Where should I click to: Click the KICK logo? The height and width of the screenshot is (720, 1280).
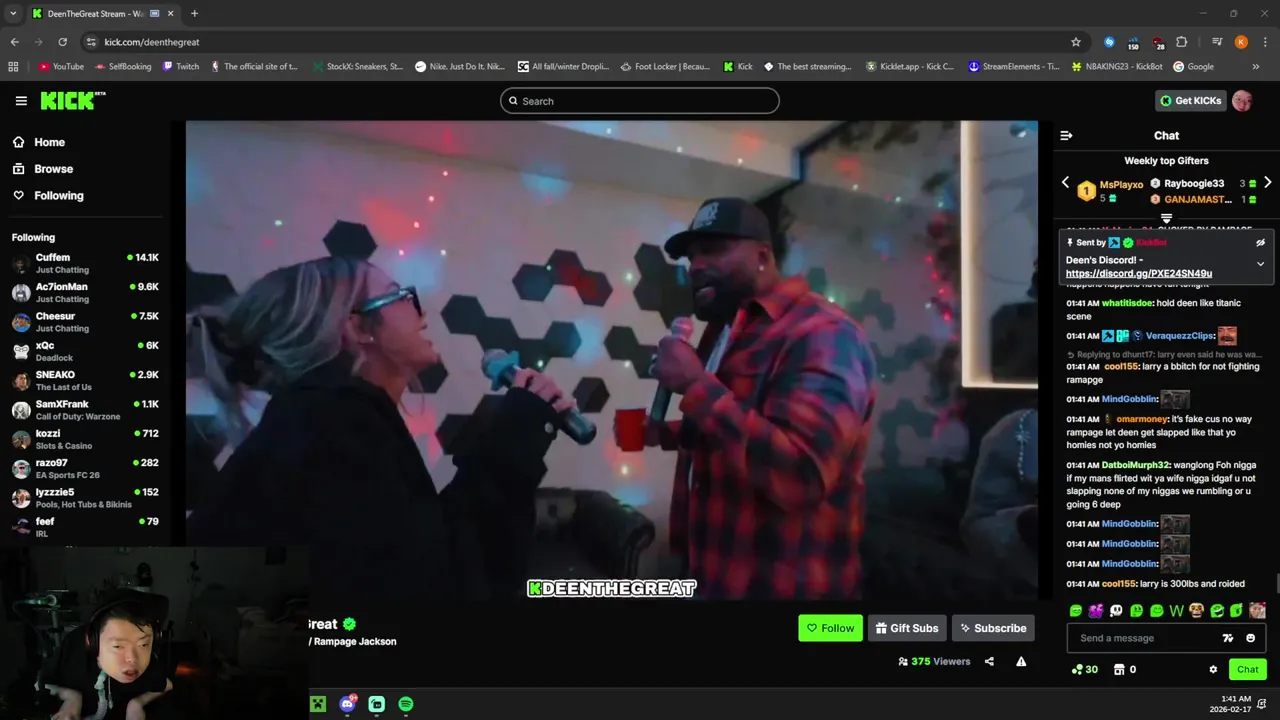[72, 101]
